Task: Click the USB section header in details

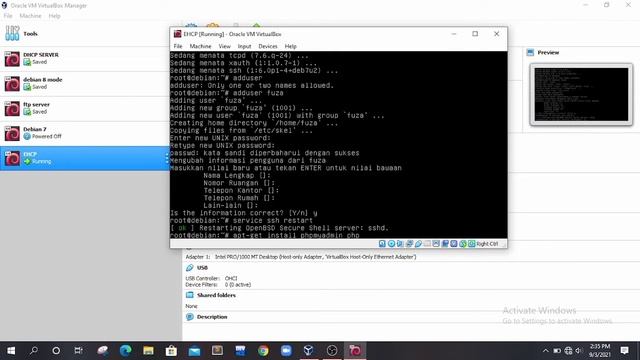Action: pyautogui.click(x=202, y=268)
